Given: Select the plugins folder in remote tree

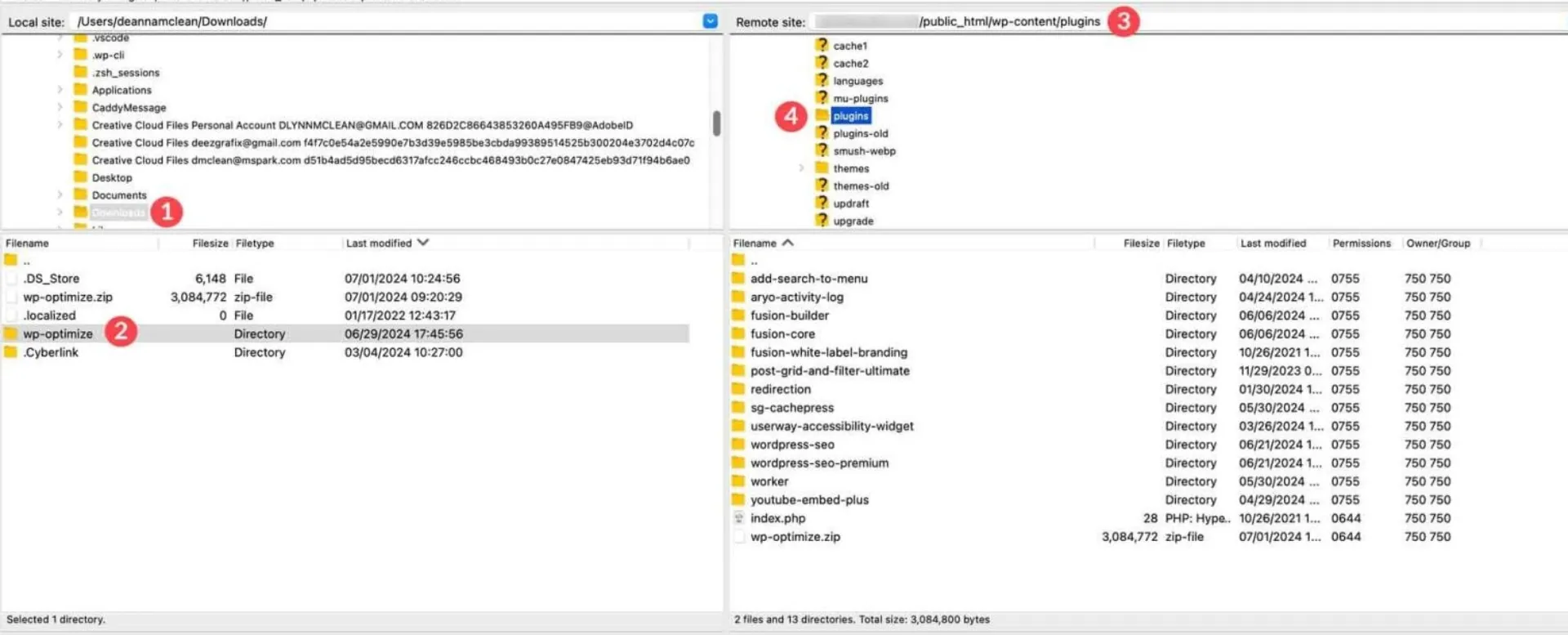Looking at the screenshot, I should pos(851,116).
